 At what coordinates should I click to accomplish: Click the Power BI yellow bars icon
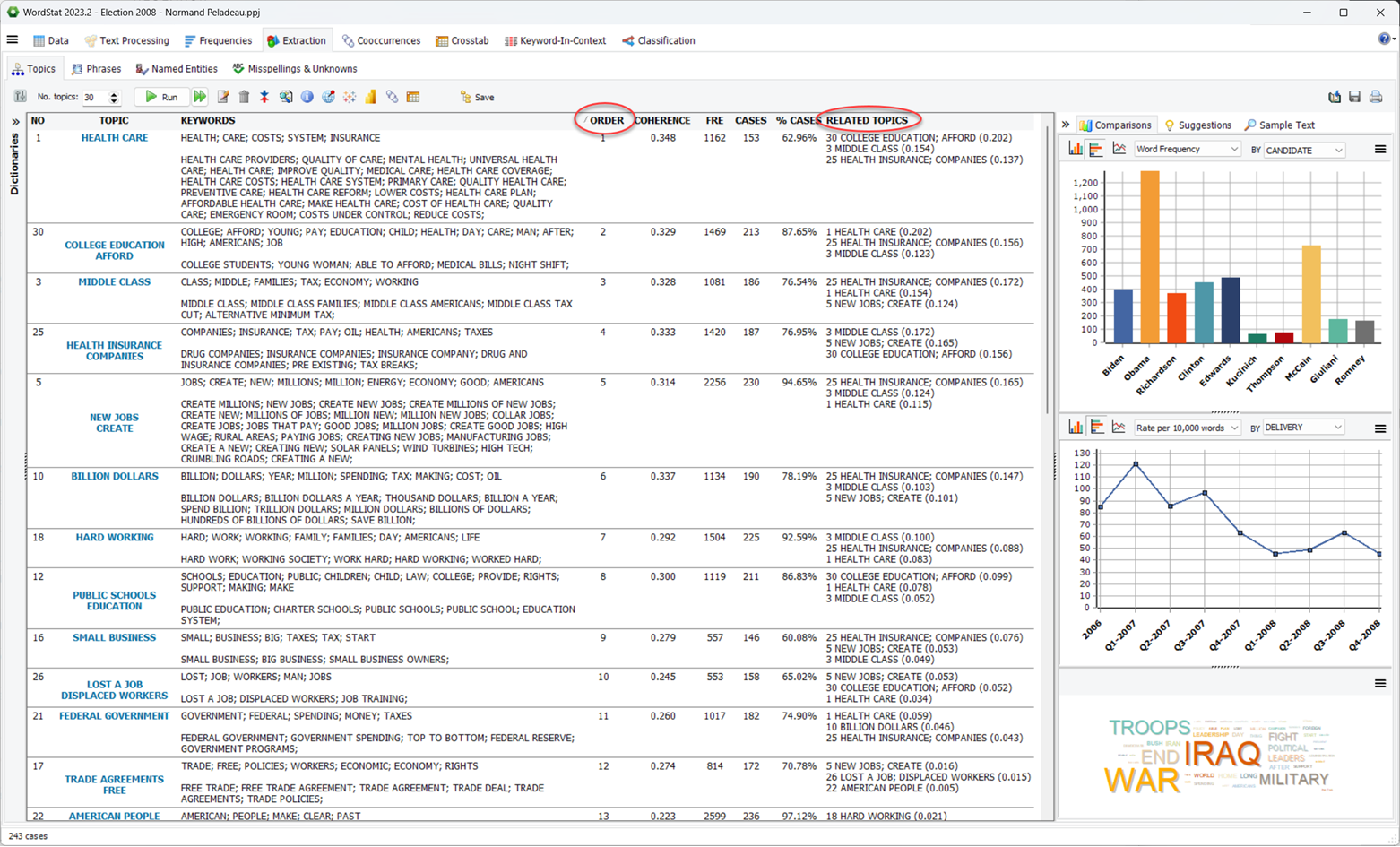pos(371,97)
